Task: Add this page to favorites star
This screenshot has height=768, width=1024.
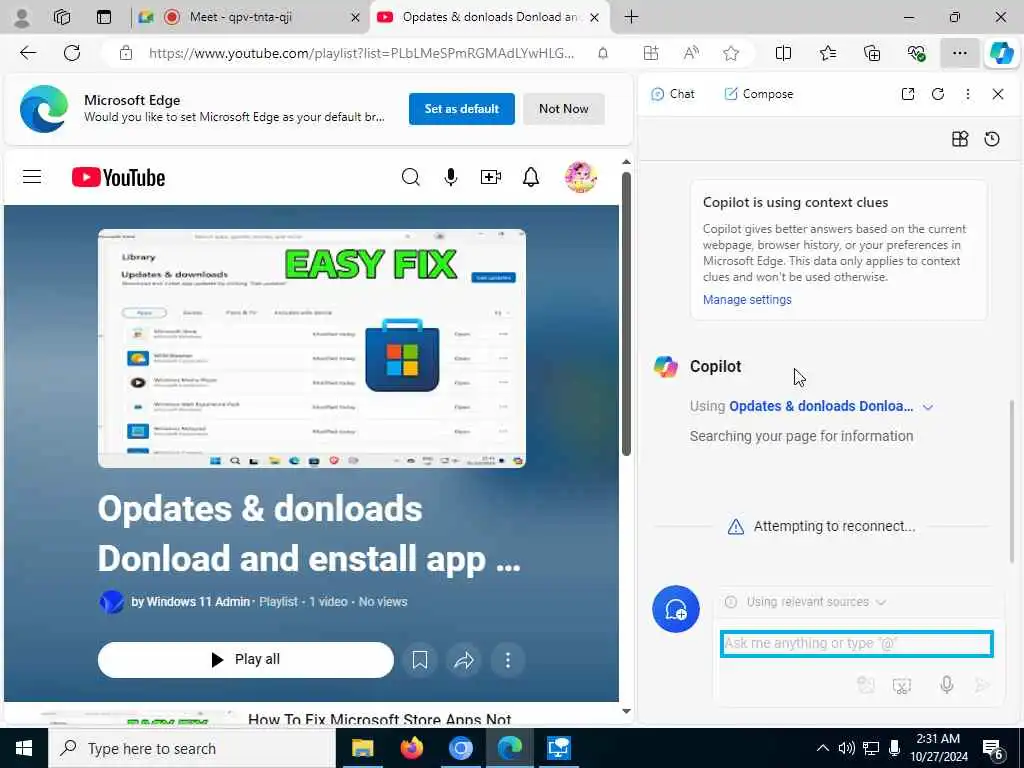Action: click(731, 54)
